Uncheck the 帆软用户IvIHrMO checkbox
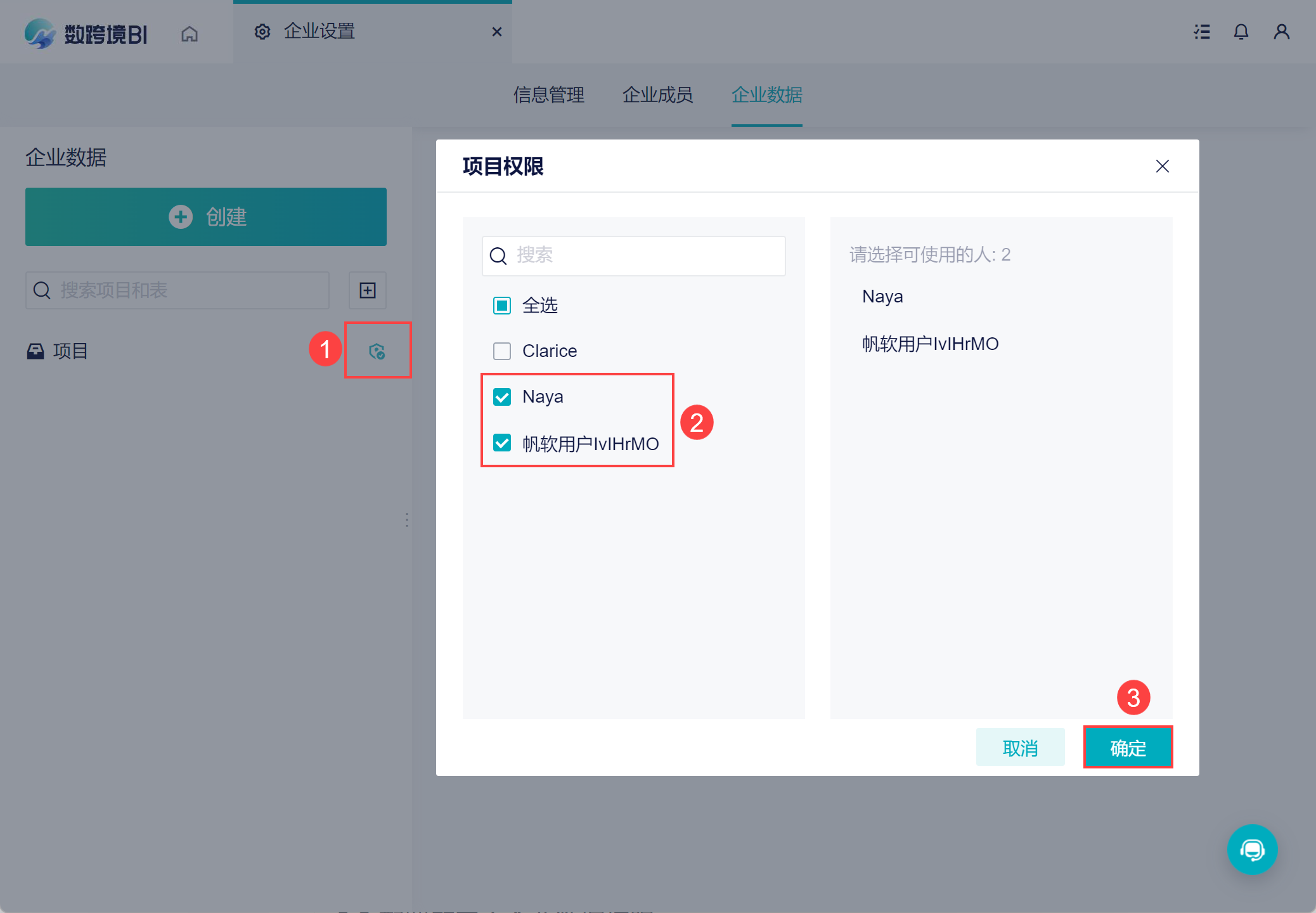The width and height of the screenshot is (1316, 913). 502,443
